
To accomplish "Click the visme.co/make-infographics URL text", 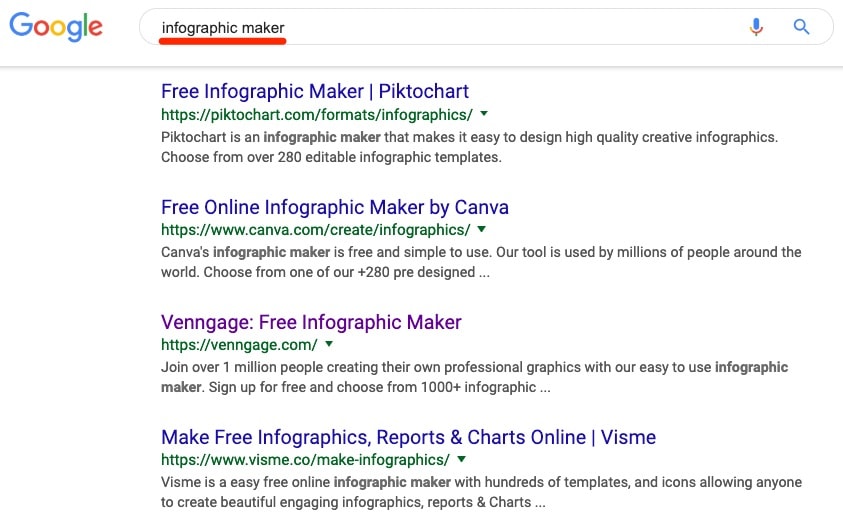I will (305, 460).
